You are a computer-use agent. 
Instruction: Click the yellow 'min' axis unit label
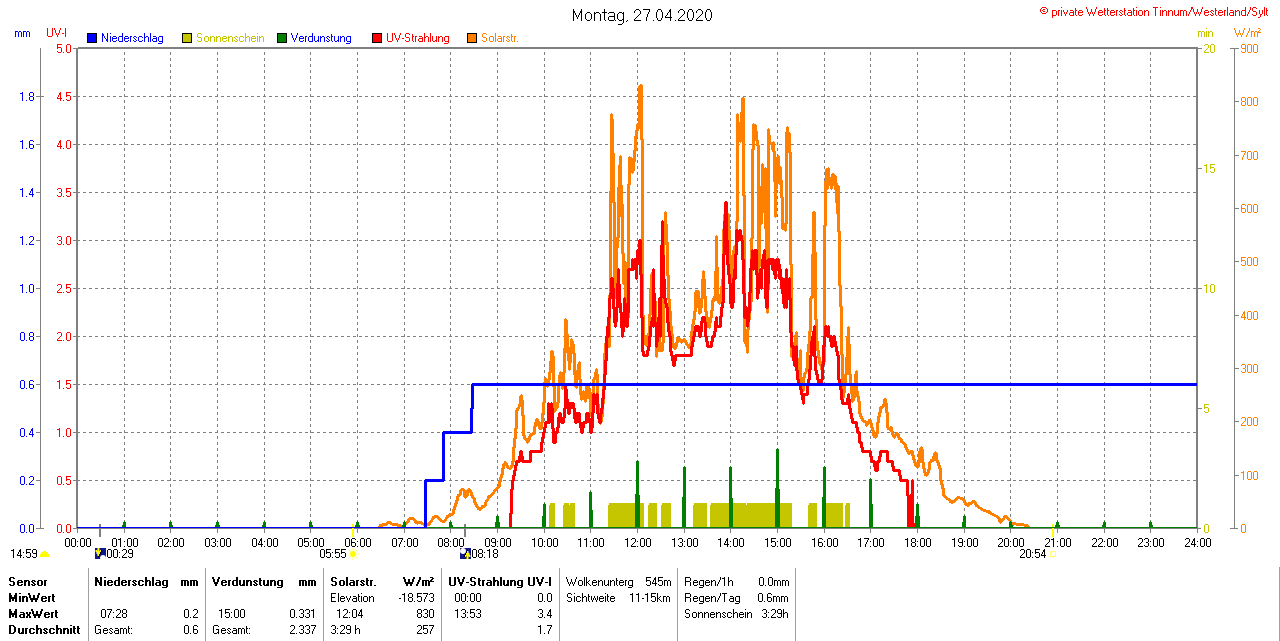tap(1206, 33)
